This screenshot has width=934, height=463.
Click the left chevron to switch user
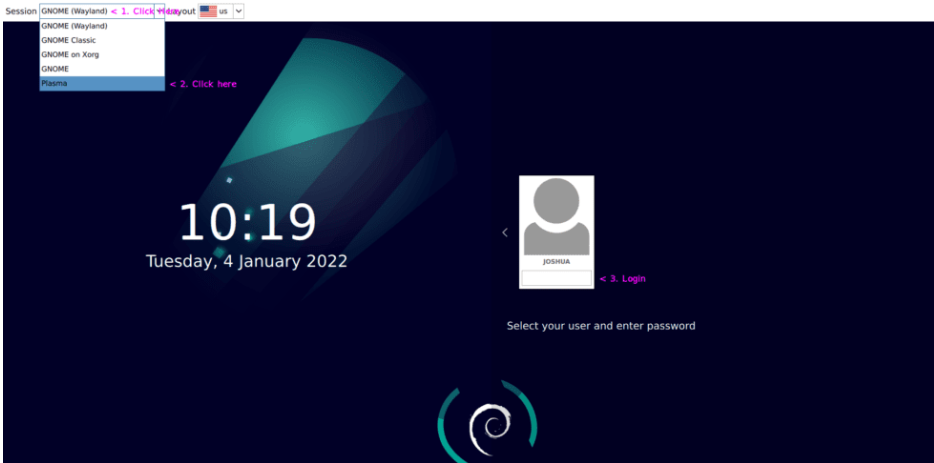point(504,232)
